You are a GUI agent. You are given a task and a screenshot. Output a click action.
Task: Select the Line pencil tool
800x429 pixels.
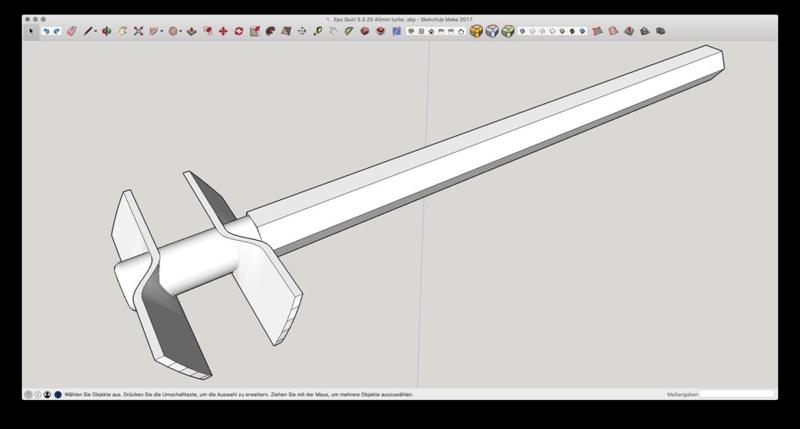(x=88, y=31)
